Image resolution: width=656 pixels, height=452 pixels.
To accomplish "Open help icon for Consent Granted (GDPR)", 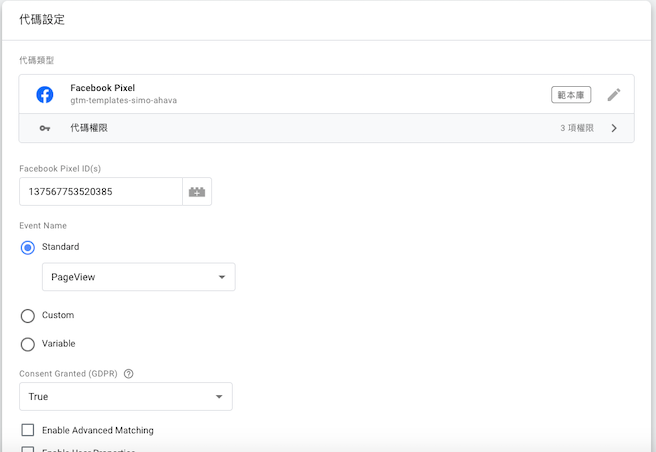I will (x=129, y=374).
